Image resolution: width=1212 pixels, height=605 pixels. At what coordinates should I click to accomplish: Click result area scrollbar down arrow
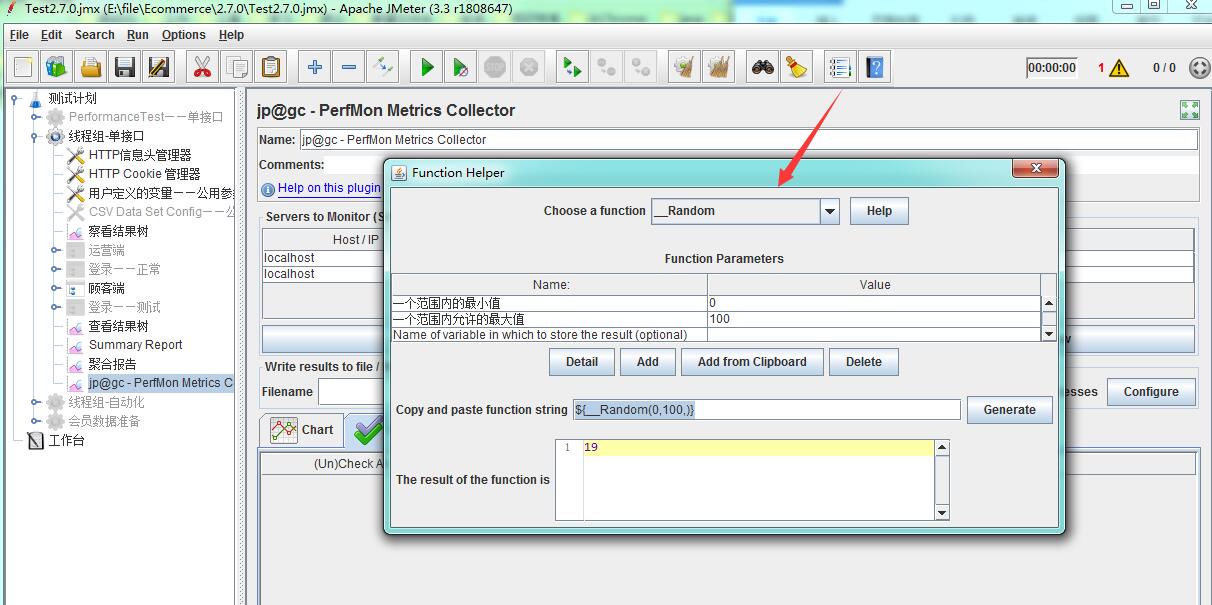click(x=942, y=513)
